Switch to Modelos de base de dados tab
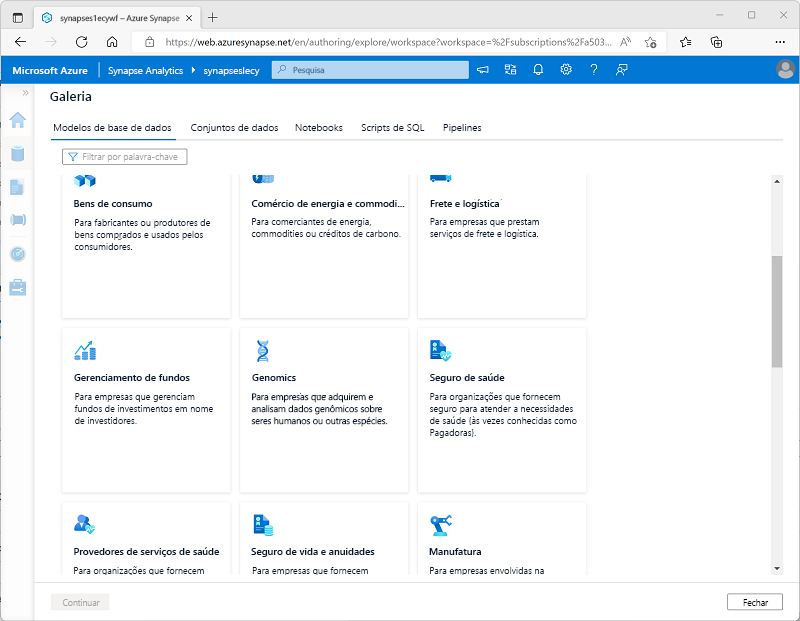 point(112,128)
